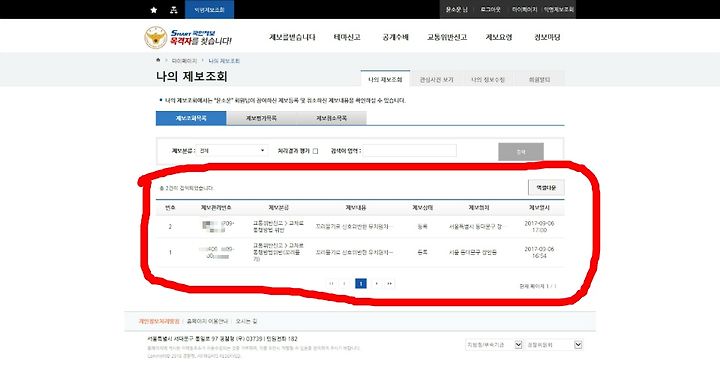720x369 pixels.
Task: Go to last page with double-right arrow
Action: click(389, 284)
